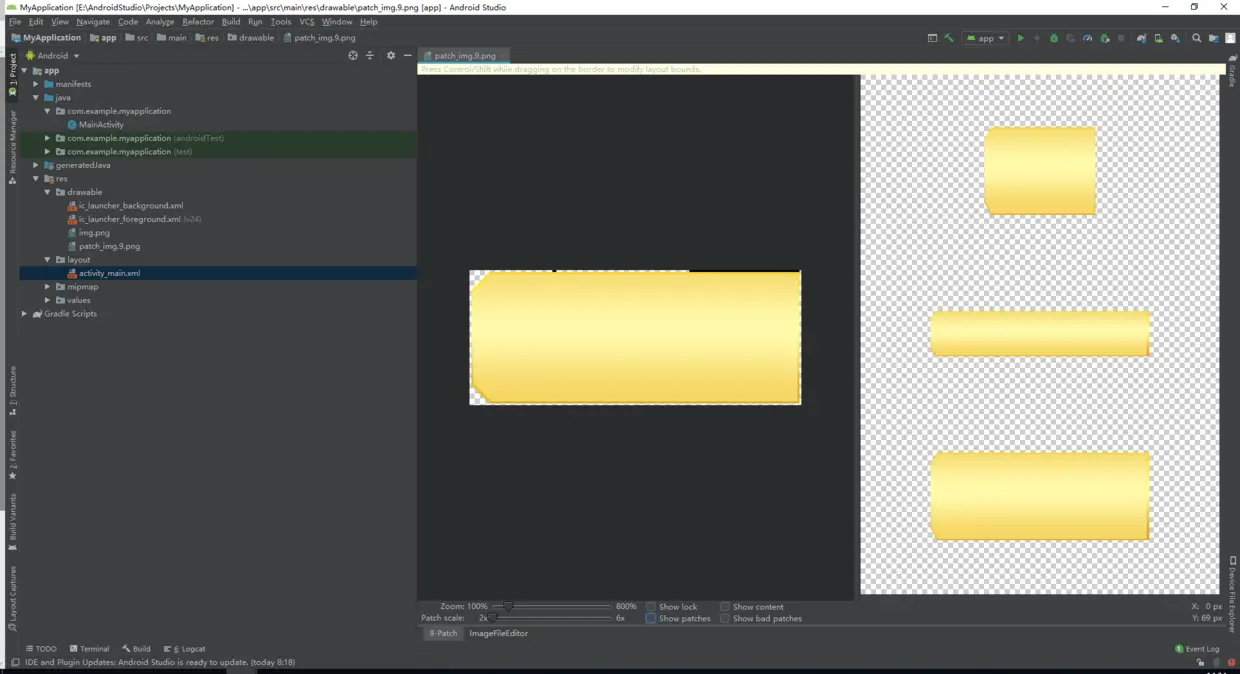Click MyApplication breadcrumb in navigation bar

[46, 38]
